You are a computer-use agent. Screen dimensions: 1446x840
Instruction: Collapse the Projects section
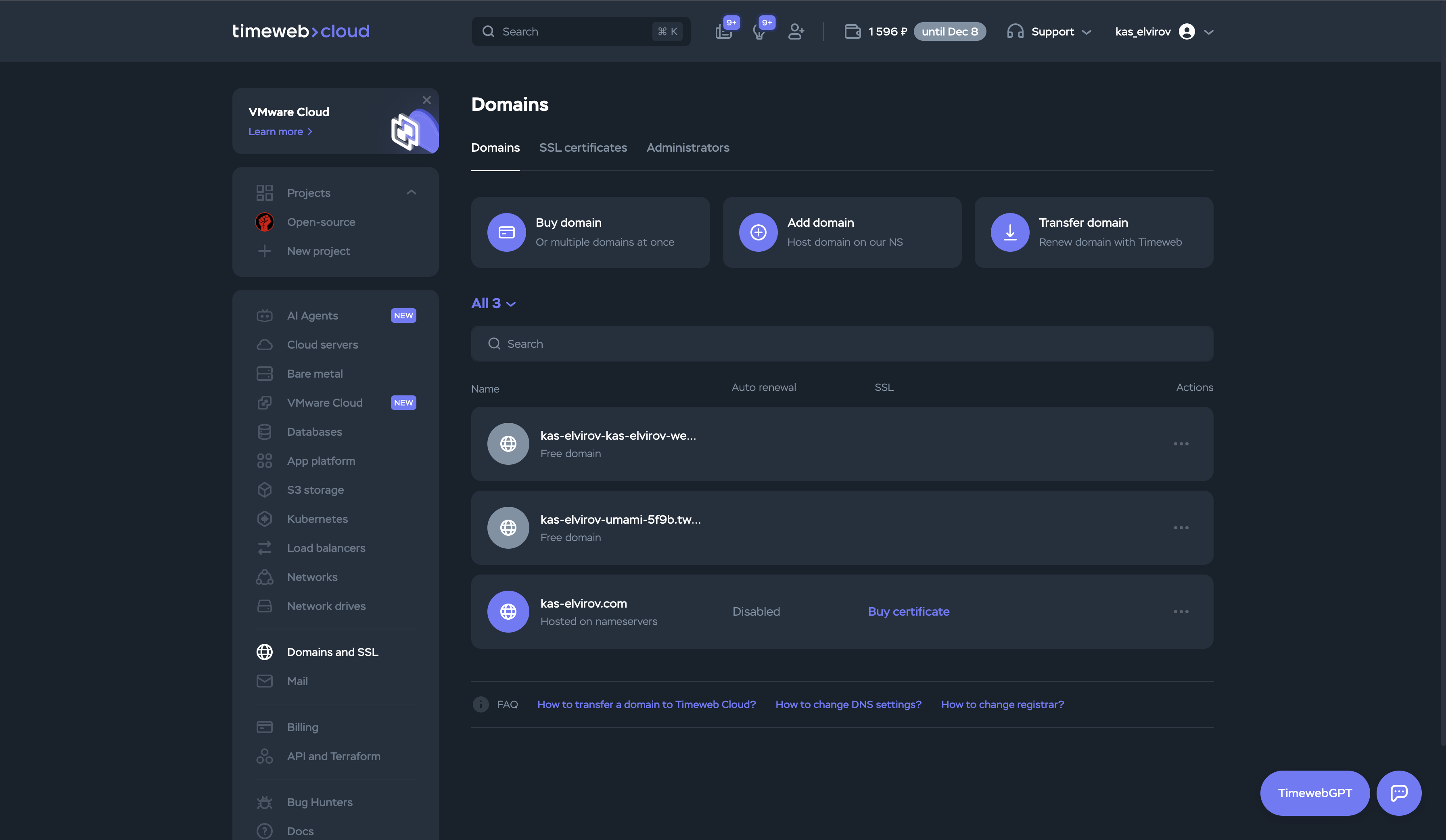pyautogui.click(x=411, y=192)
